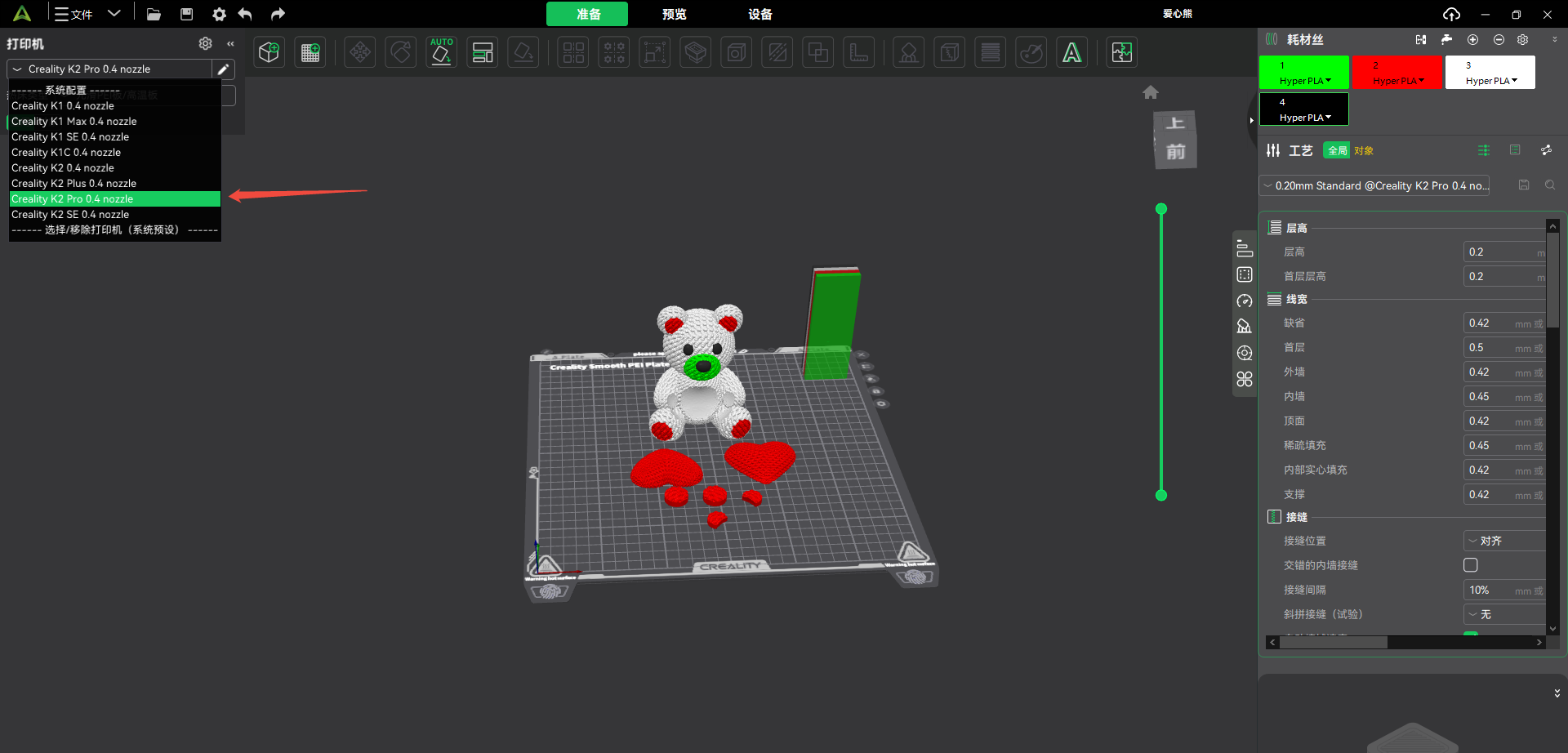The height and width of the screenshot is (753, 1568).
Task: Click the save process preset icon
Action: coord(1524,185)
